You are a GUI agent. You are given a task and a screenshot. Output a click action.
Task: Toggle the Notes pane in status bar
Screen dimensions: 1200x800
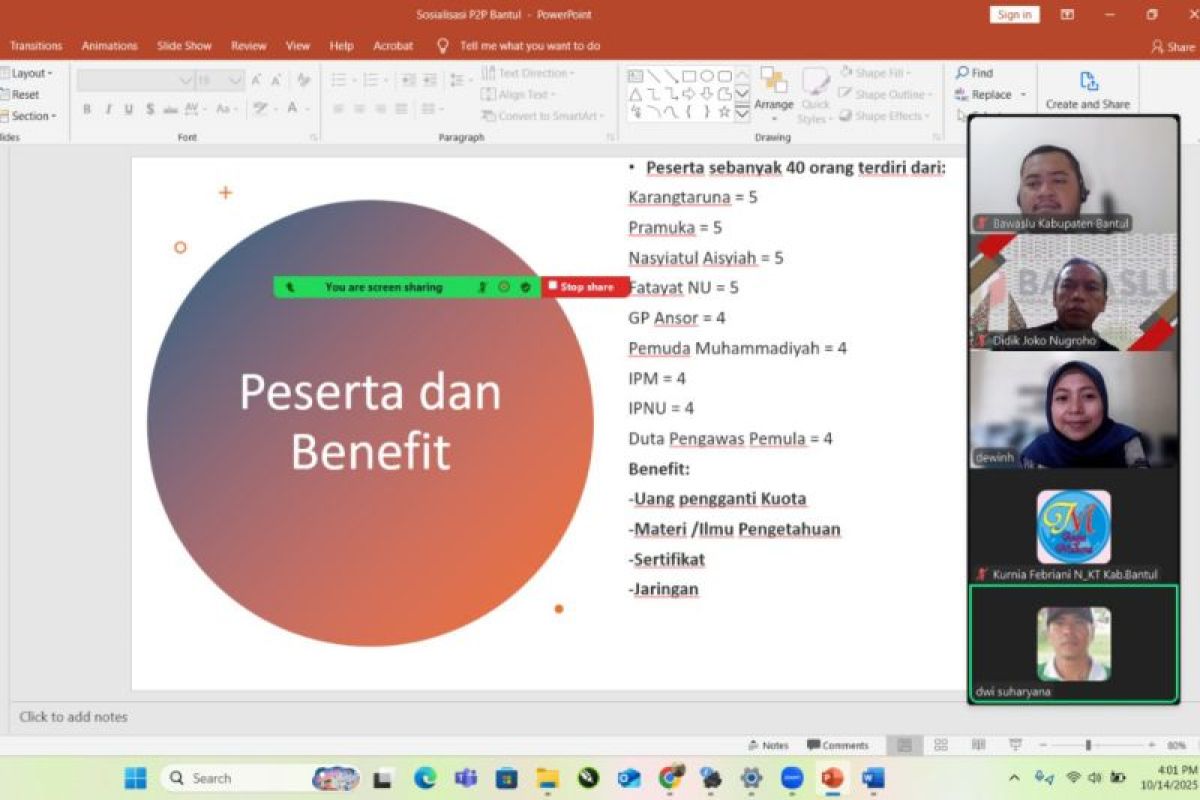pyautogui.click(x=768, y=745)
